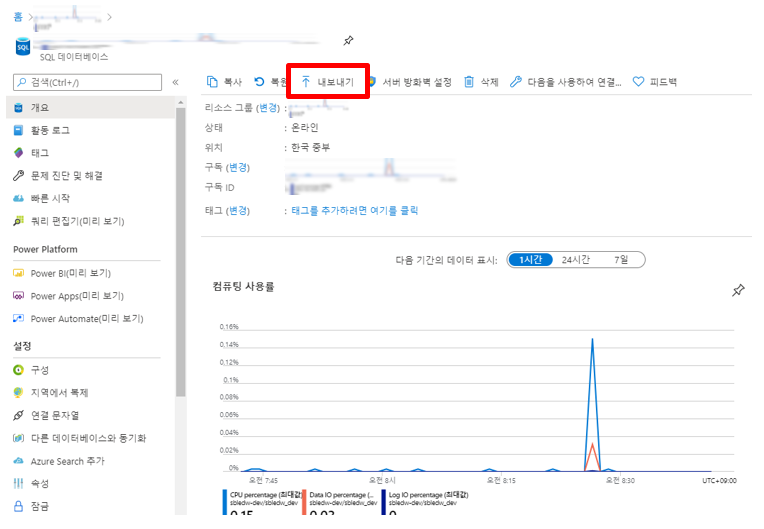Click the 내보내기 (export) button

click(327, 82)
